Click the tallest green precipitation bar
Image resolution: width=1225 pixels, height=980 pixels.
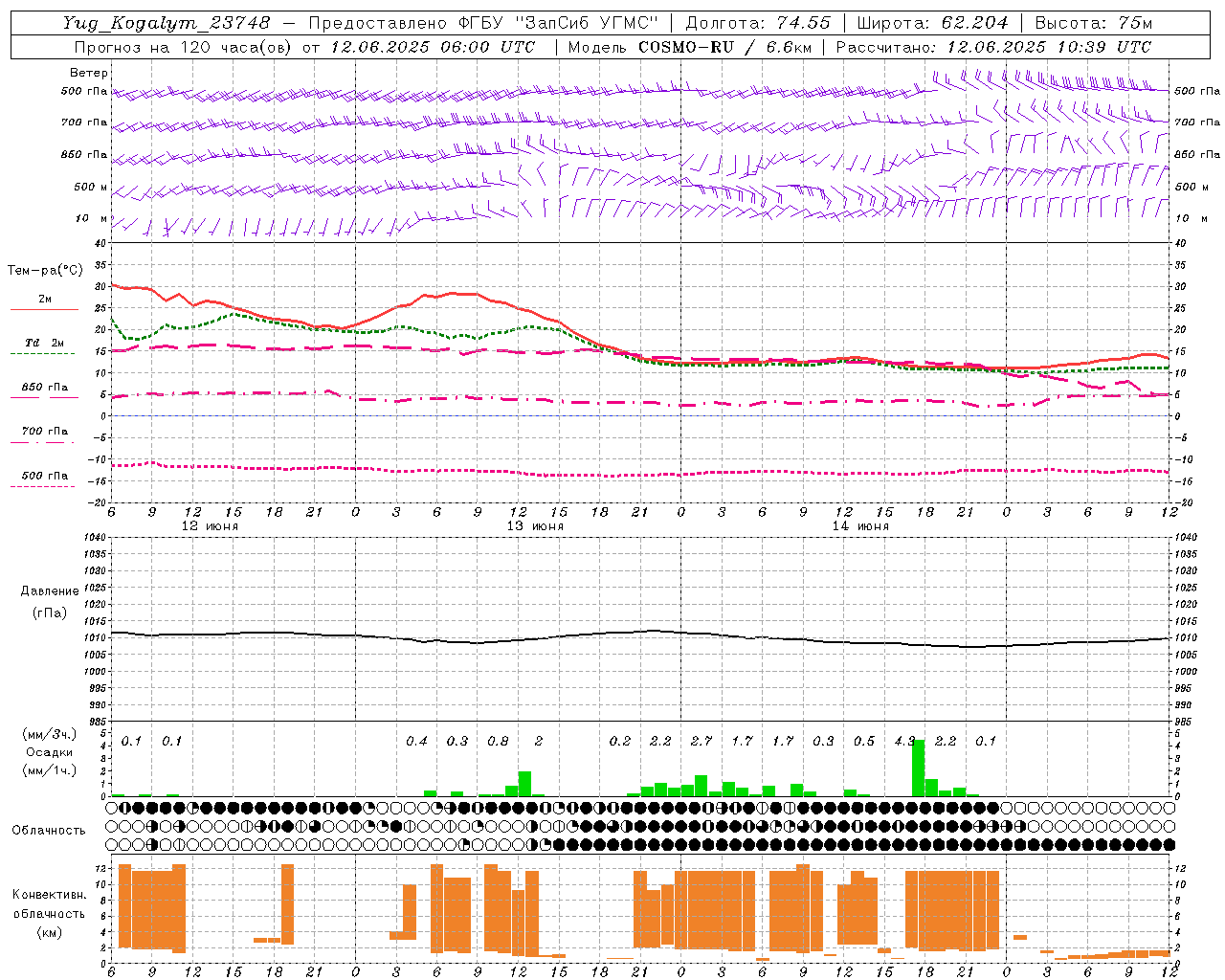pos(919,768)
